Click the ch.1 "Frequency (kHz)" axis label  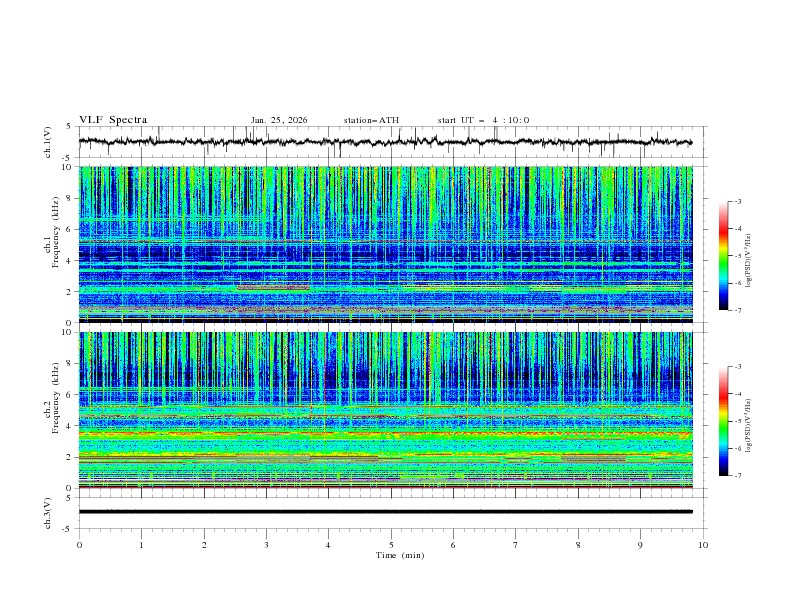coord(56,232)
